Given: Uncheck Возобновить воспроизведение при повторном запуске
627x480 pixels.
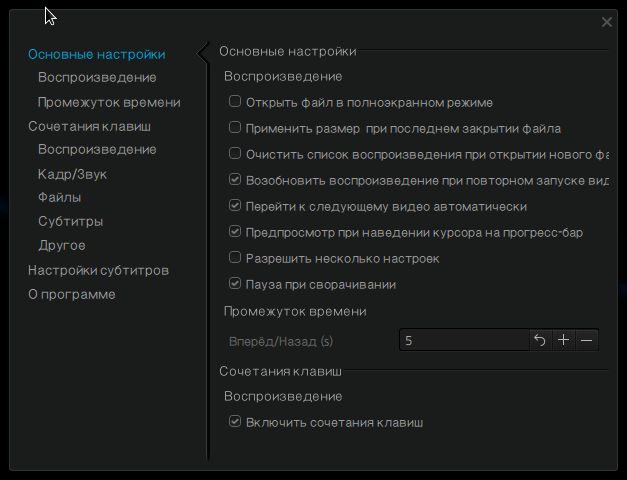Looking at the screenshot, I should pyautogui.click(x=235, y=179).
